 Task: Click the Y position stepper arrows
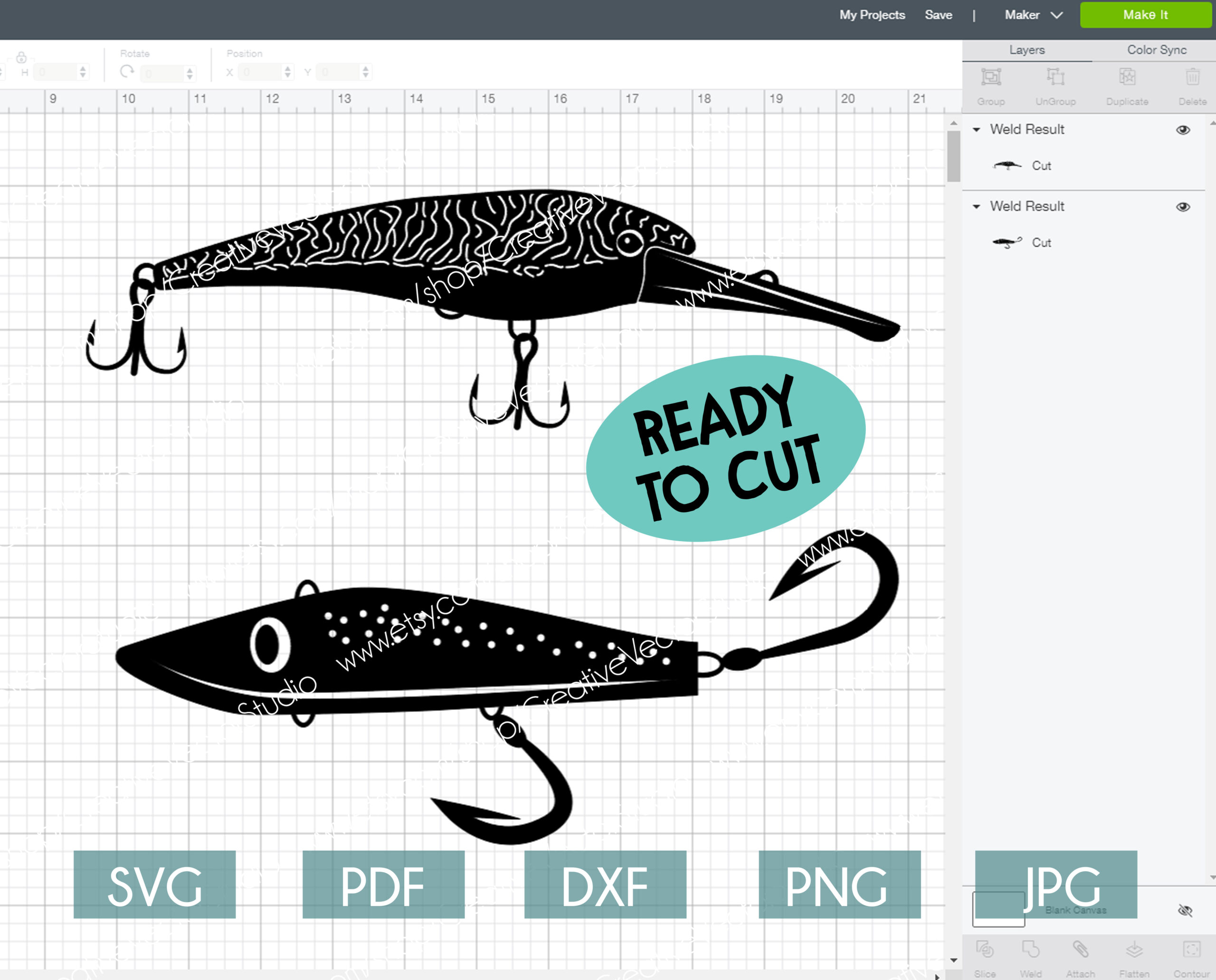(366, 72)
